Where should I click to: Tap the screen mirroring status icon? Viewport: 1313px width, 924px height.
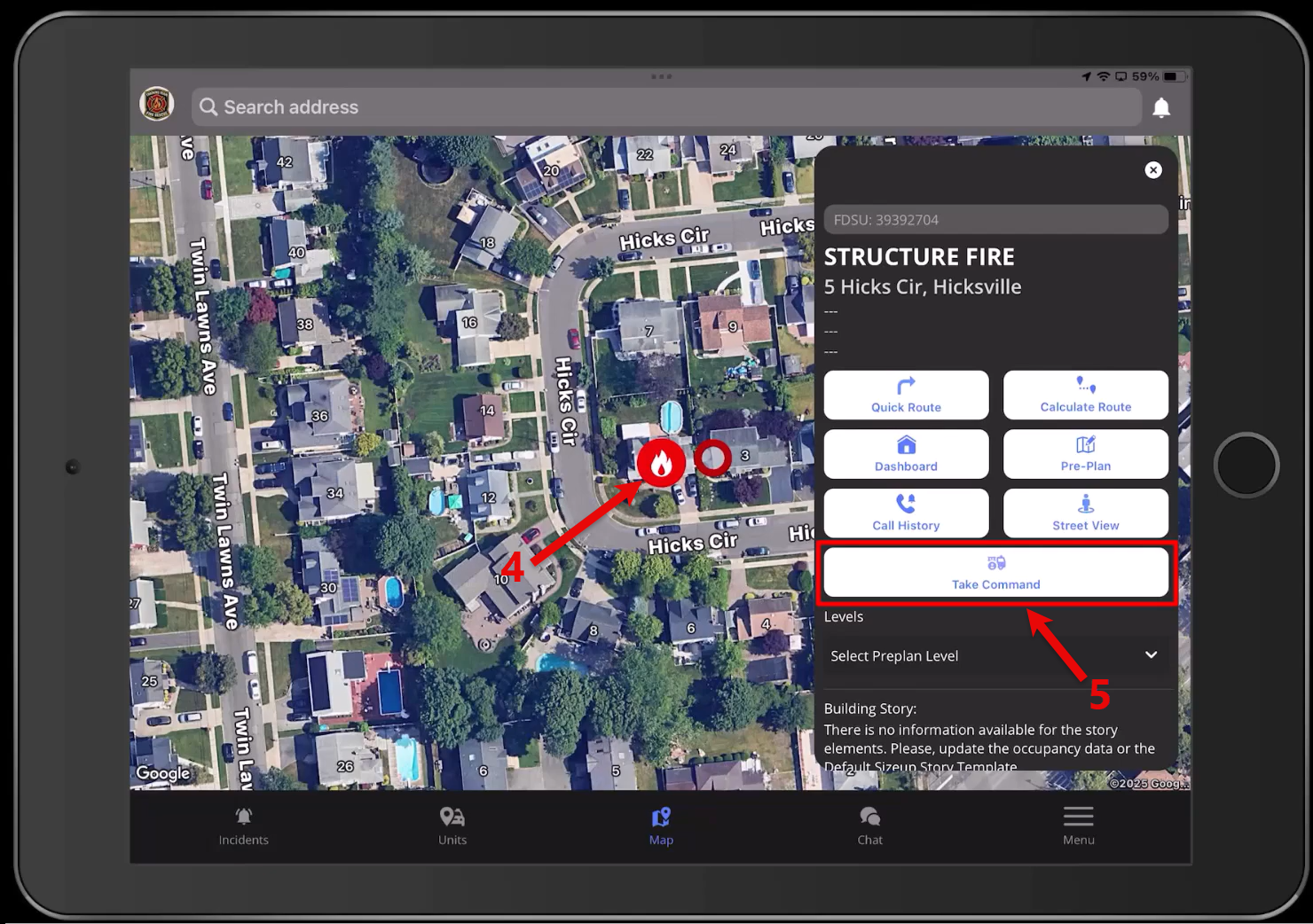1121,77
